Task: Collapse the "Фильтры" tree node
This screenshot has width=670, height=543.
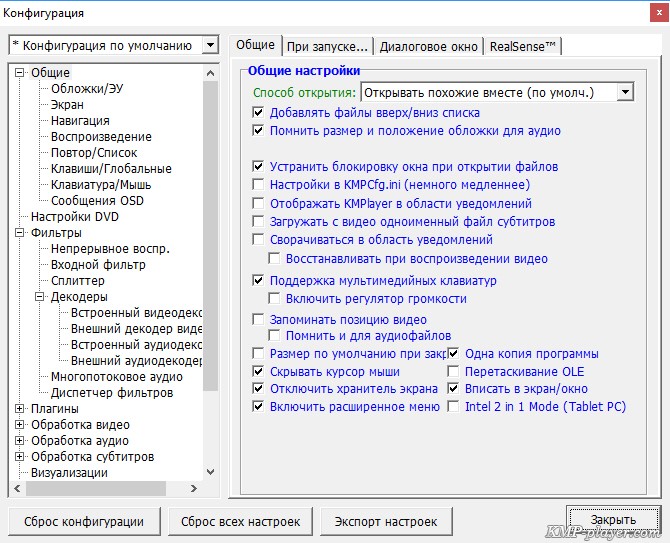Action: click(19, 233)
